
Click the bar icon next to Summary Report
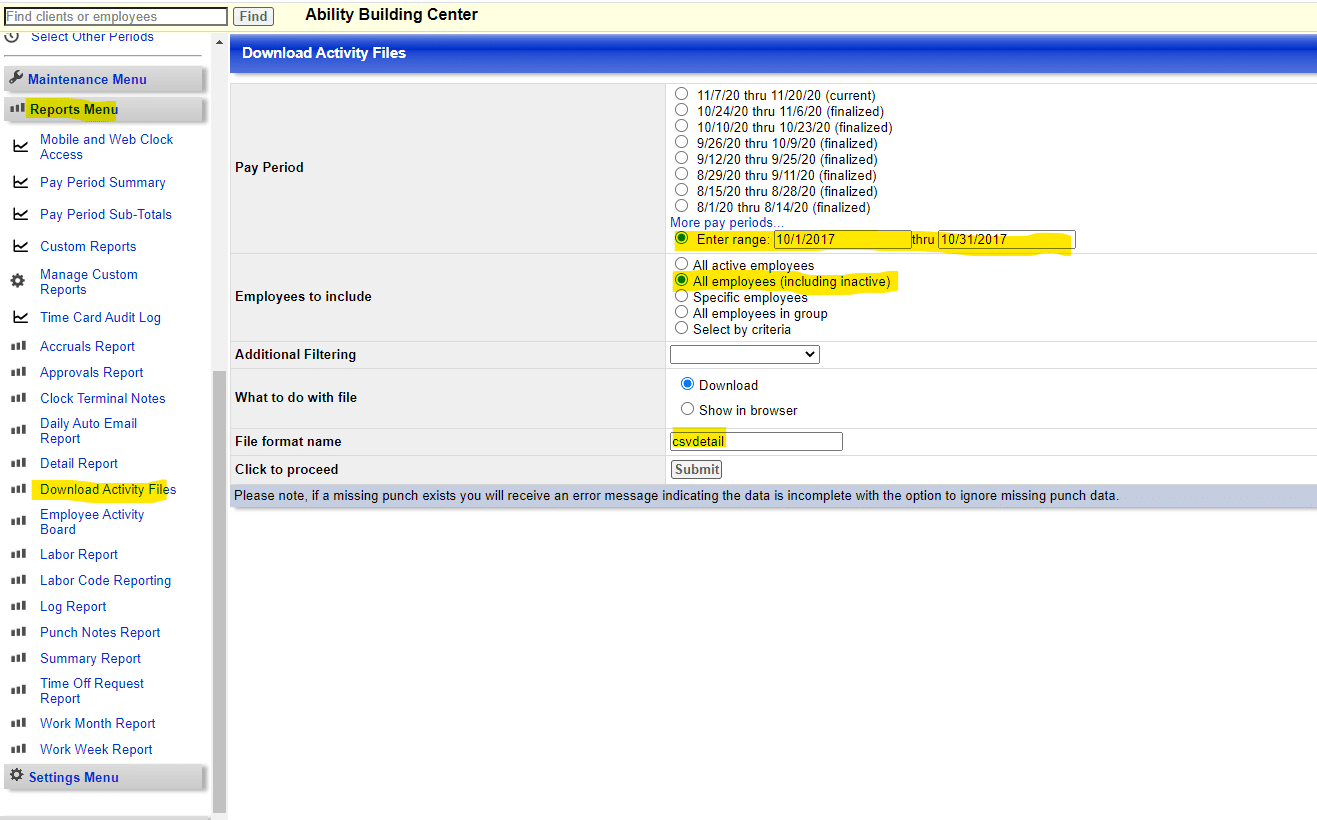[x=18, y=658]
